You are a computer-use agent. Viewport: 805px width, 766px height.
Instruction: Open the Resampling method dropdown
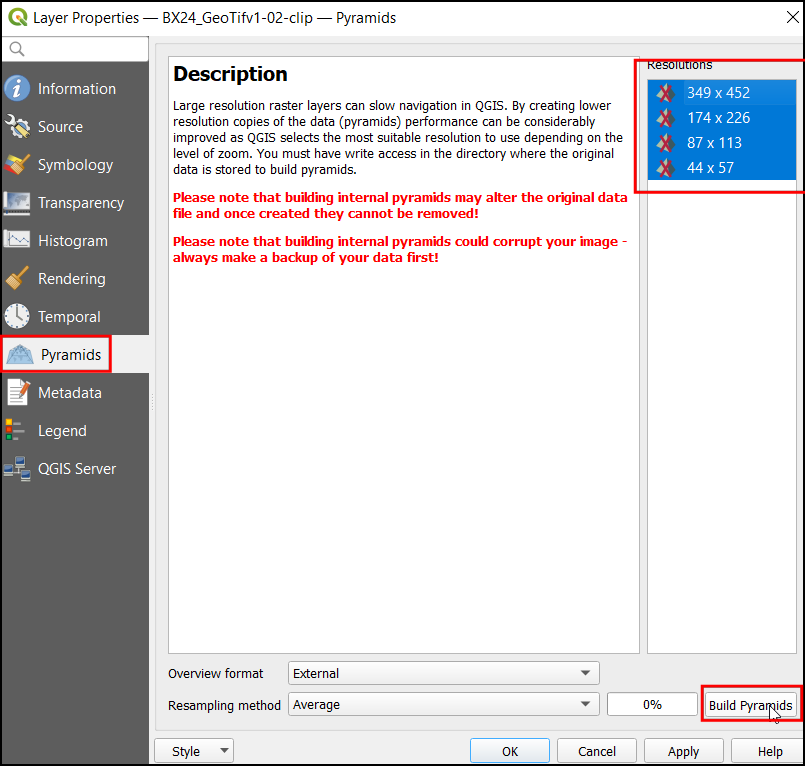click(443, 705)
